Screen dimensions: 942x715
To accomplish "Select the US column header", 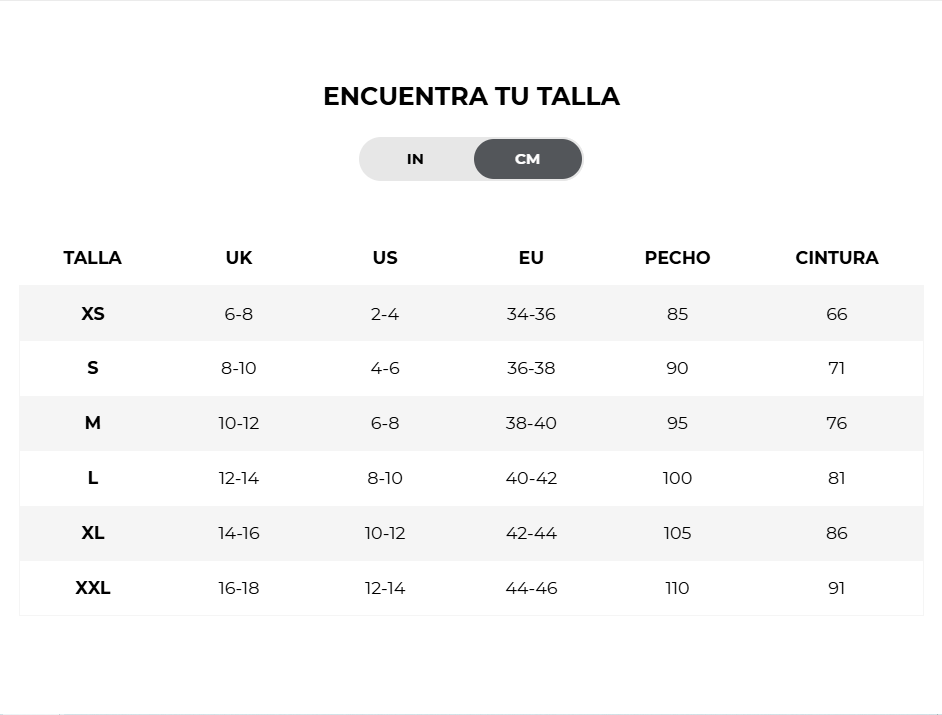I will pos(385,258).
